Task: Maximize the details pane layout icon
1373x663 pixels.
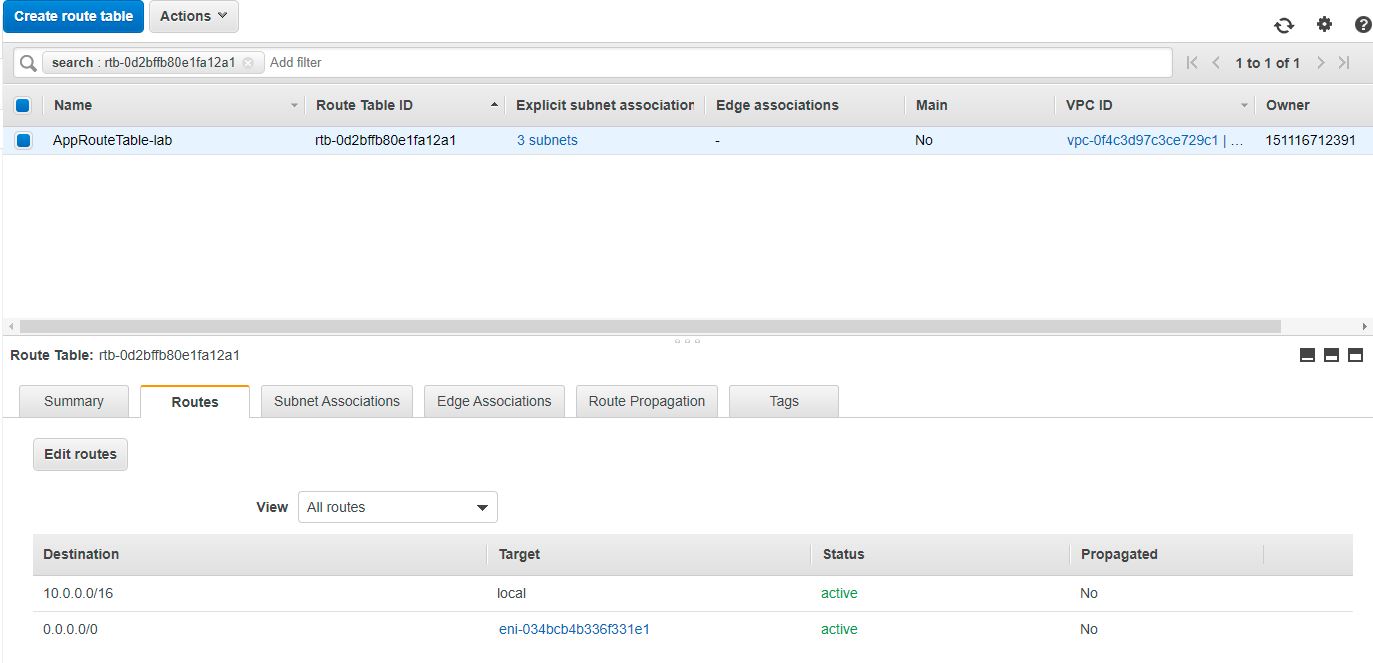Action: click(1355, 355)
